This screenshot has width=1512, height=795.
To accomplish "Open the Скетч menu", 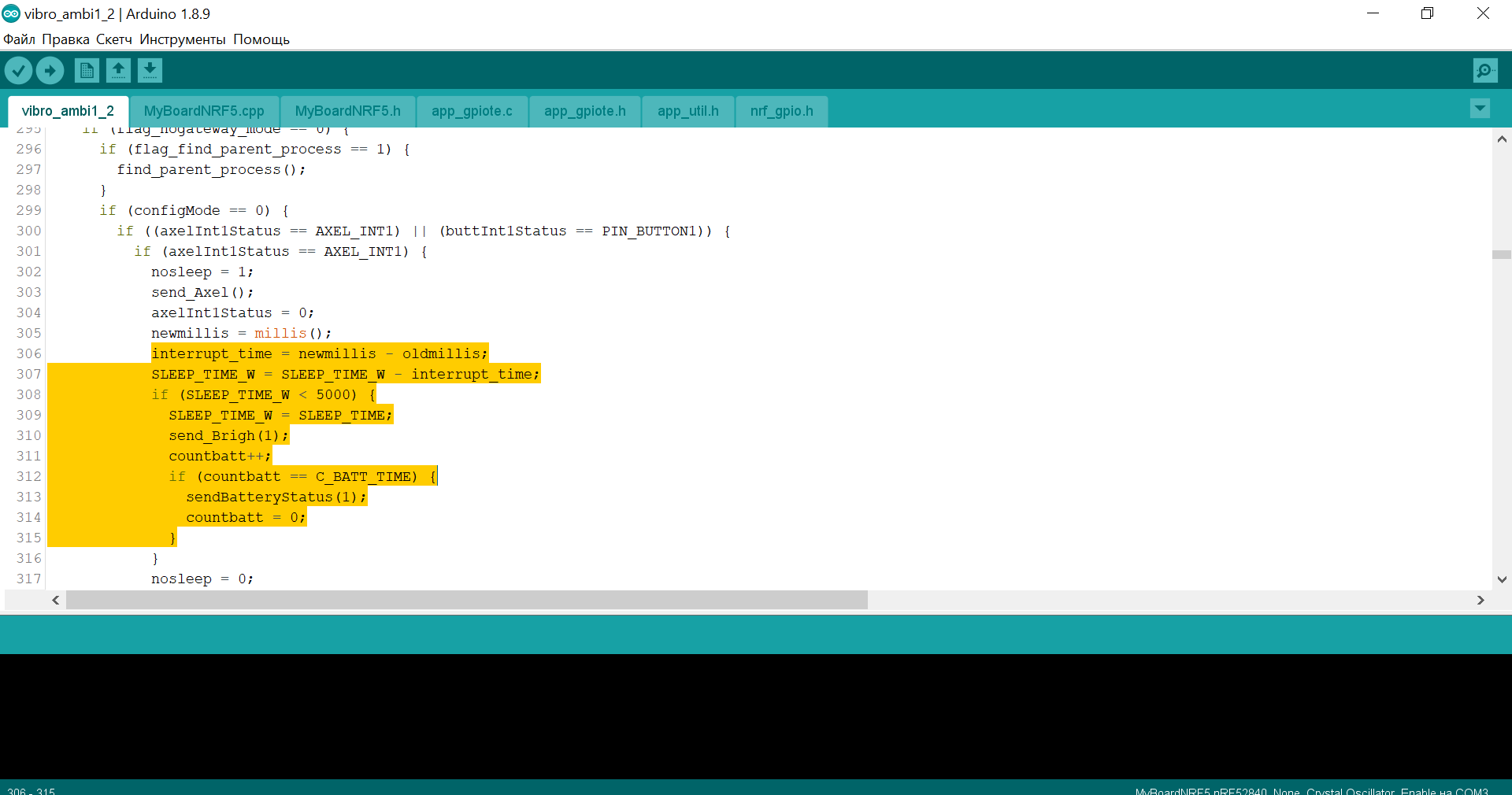I will 114,39.
